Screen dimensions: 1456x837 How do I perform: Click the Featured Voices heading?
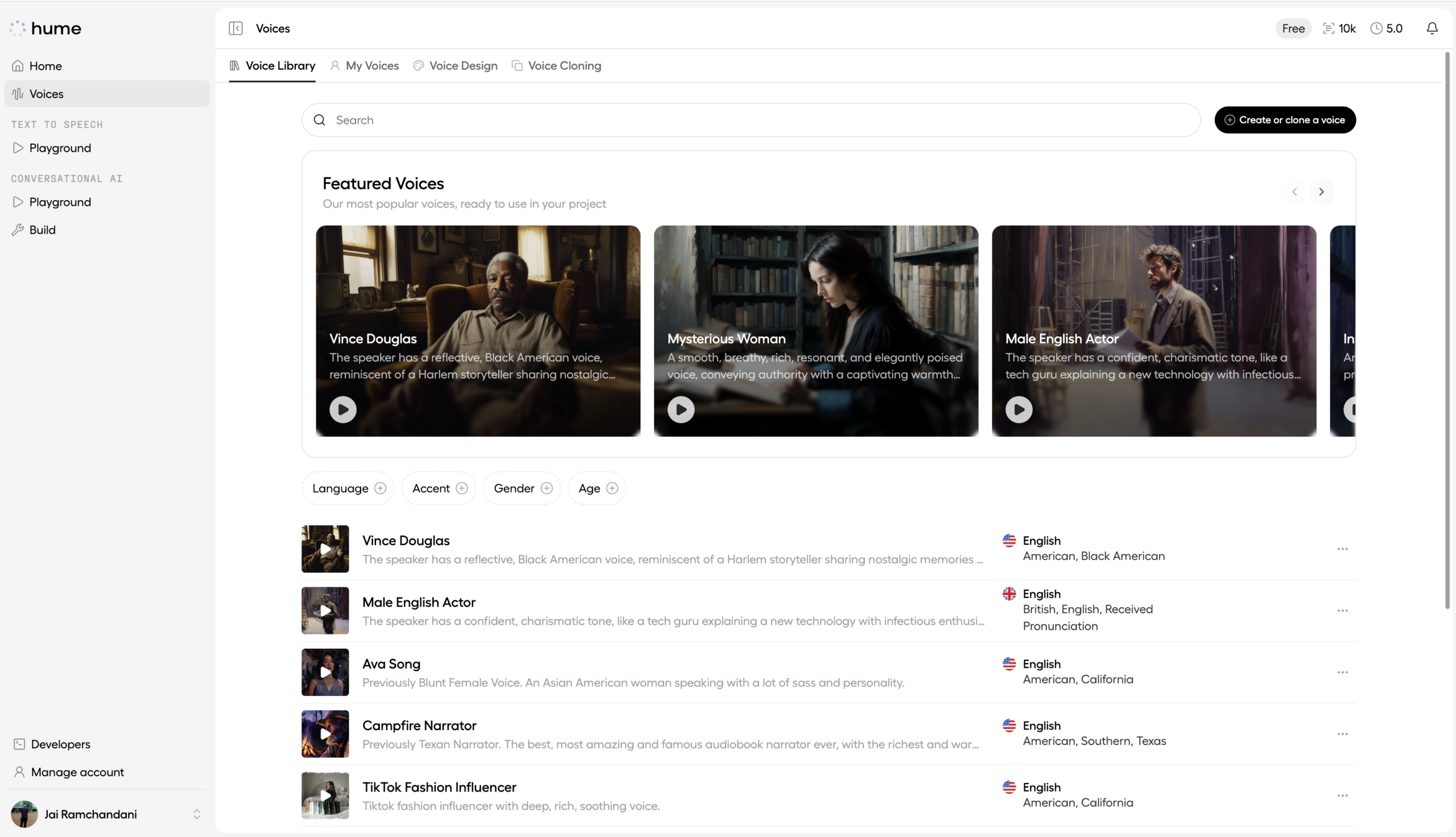[x=383, y=184]
